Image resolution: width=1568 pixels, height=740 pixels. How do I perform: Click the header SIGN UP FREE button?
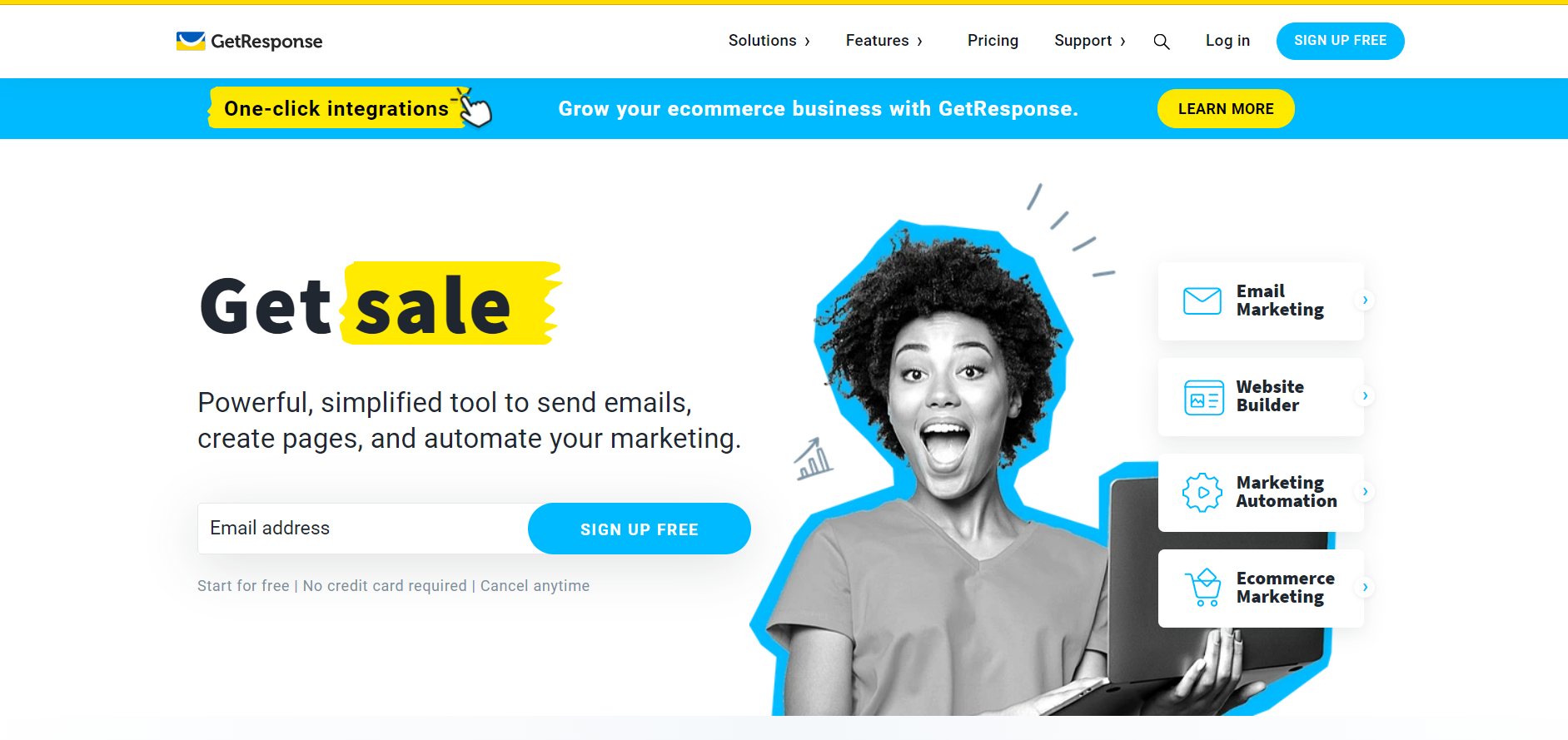pos(1340,41)
